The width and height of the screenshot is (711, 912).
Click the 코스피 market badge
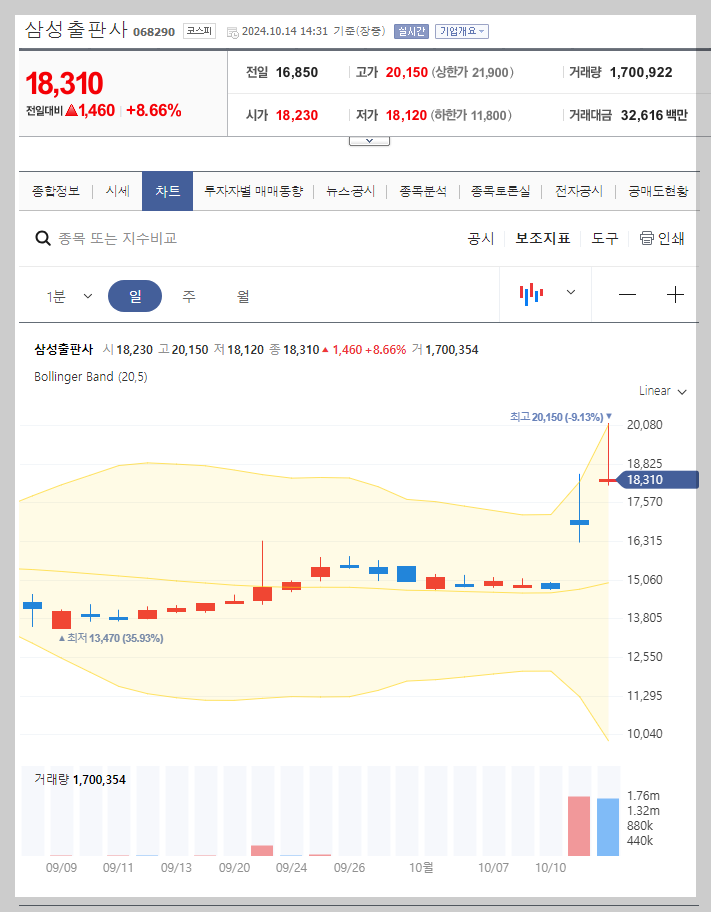(200, 31)
